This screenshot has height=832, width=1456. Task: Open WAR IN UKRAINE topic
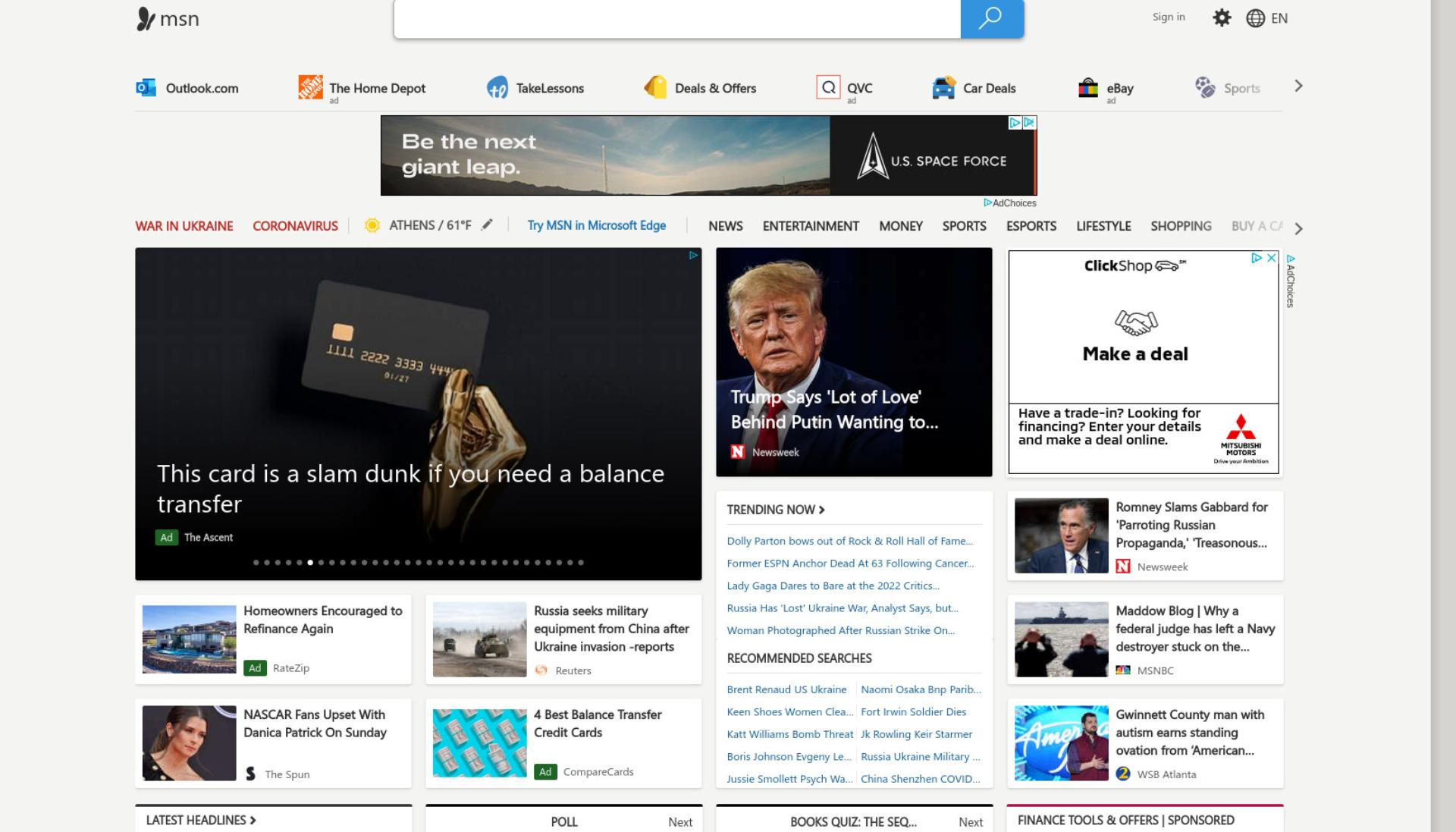click(184, 226)
